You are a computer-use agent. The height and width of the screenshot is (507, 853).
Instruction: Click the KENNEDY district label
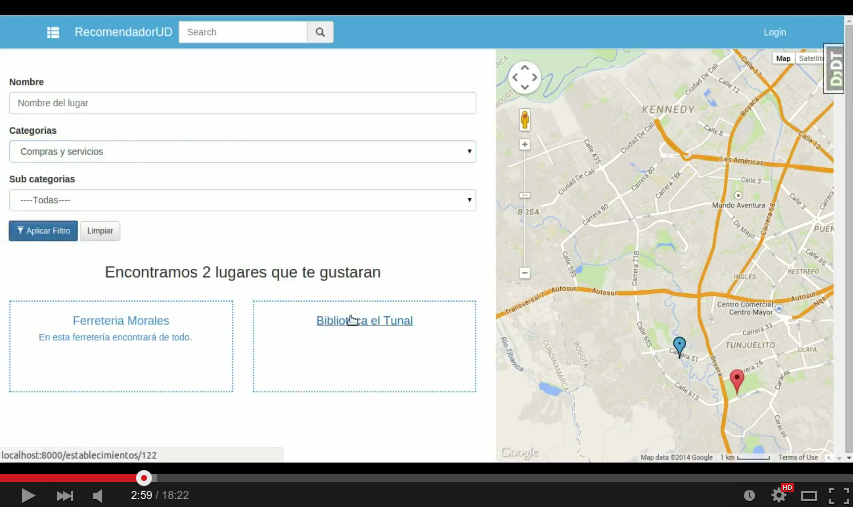click(x=669, y=109)
